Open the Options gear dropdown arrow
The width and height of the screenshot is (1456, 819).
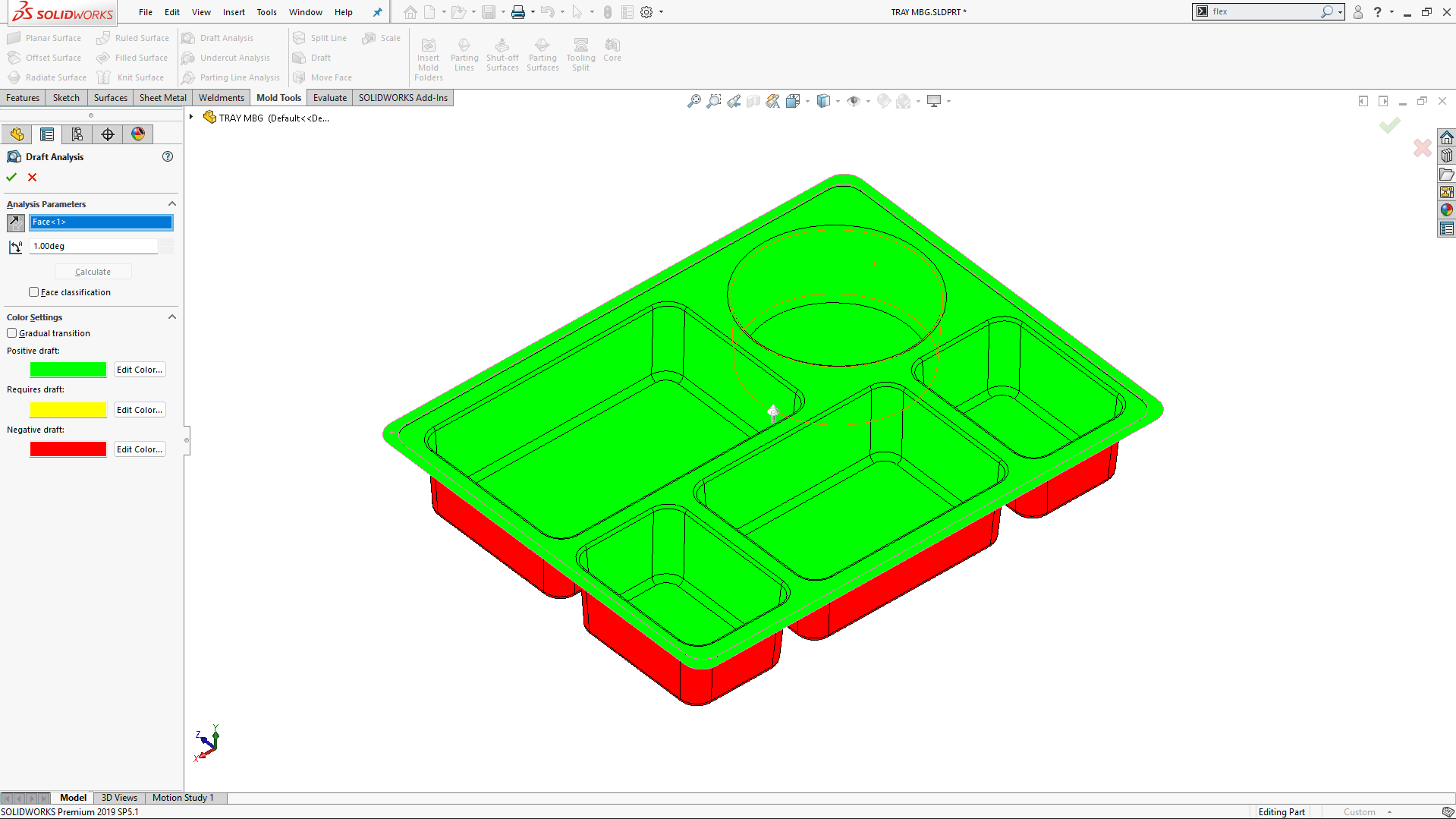click(x=661, y=12)
